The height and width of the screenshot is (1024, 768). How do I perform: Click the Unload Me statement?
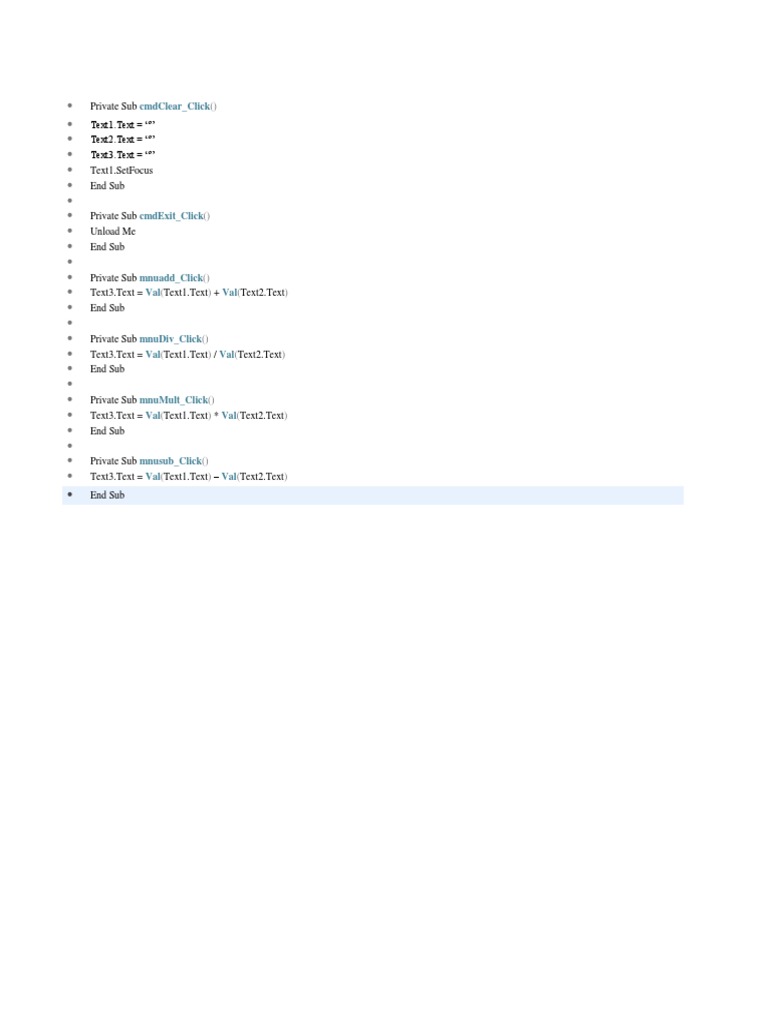pos(113,231)
